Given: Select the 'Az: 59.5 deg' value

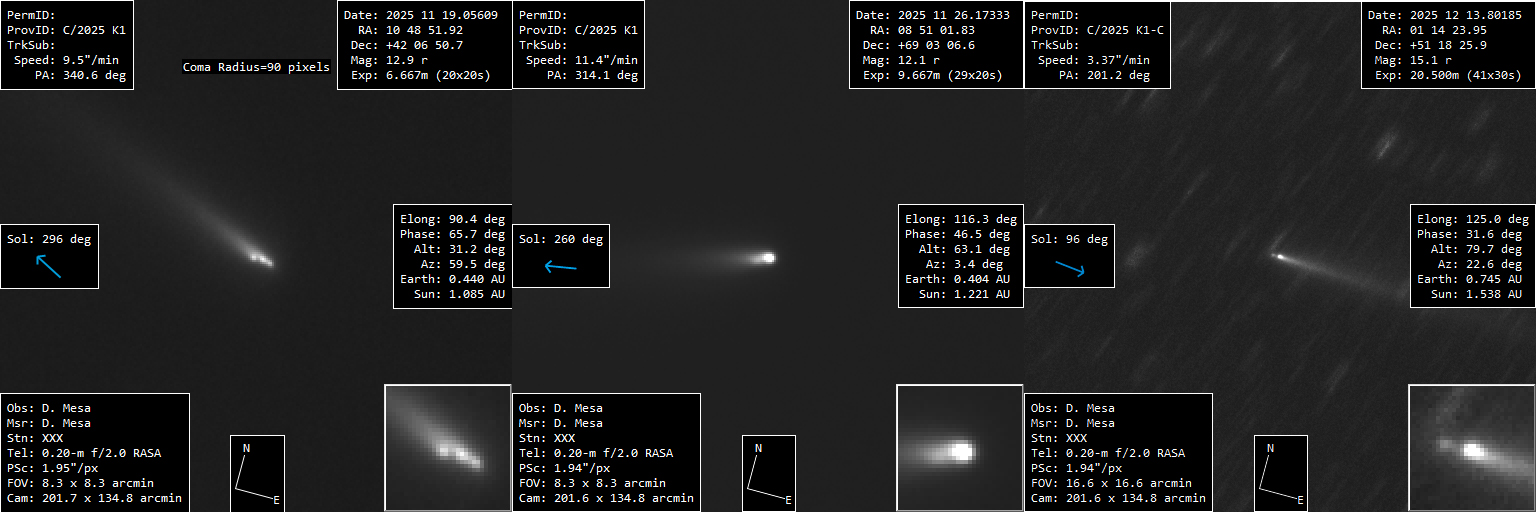Looking at the screenshot, I should click(463, 264).
